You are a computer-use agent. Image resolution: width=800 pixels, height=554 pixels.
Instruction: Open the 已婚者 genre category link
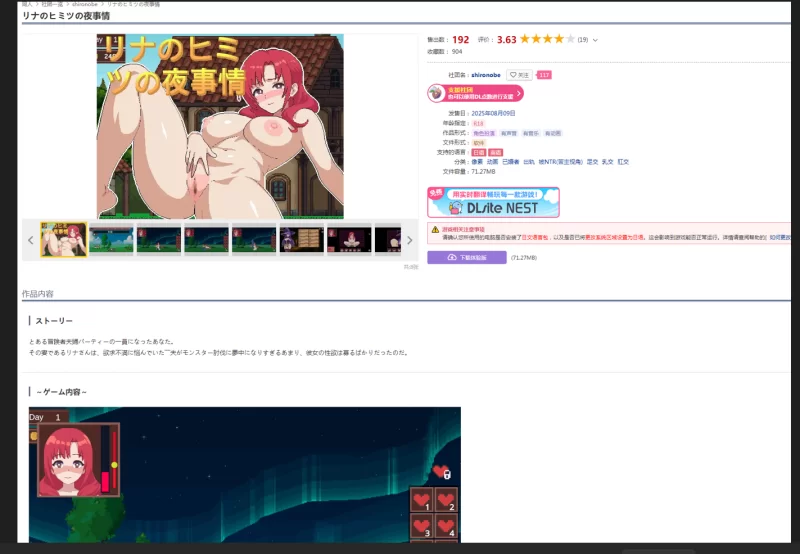510,162
